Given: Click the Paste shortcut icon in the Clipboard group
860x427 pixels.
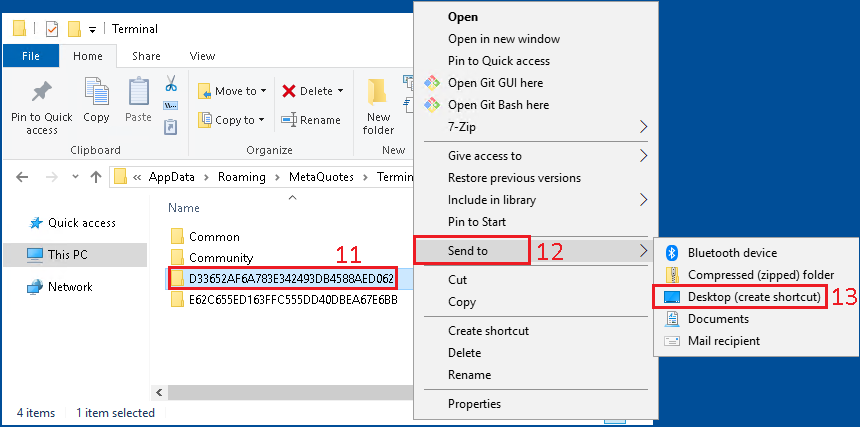Looking at the screenshot, I should pyautogui.click(x=170, y=127).
